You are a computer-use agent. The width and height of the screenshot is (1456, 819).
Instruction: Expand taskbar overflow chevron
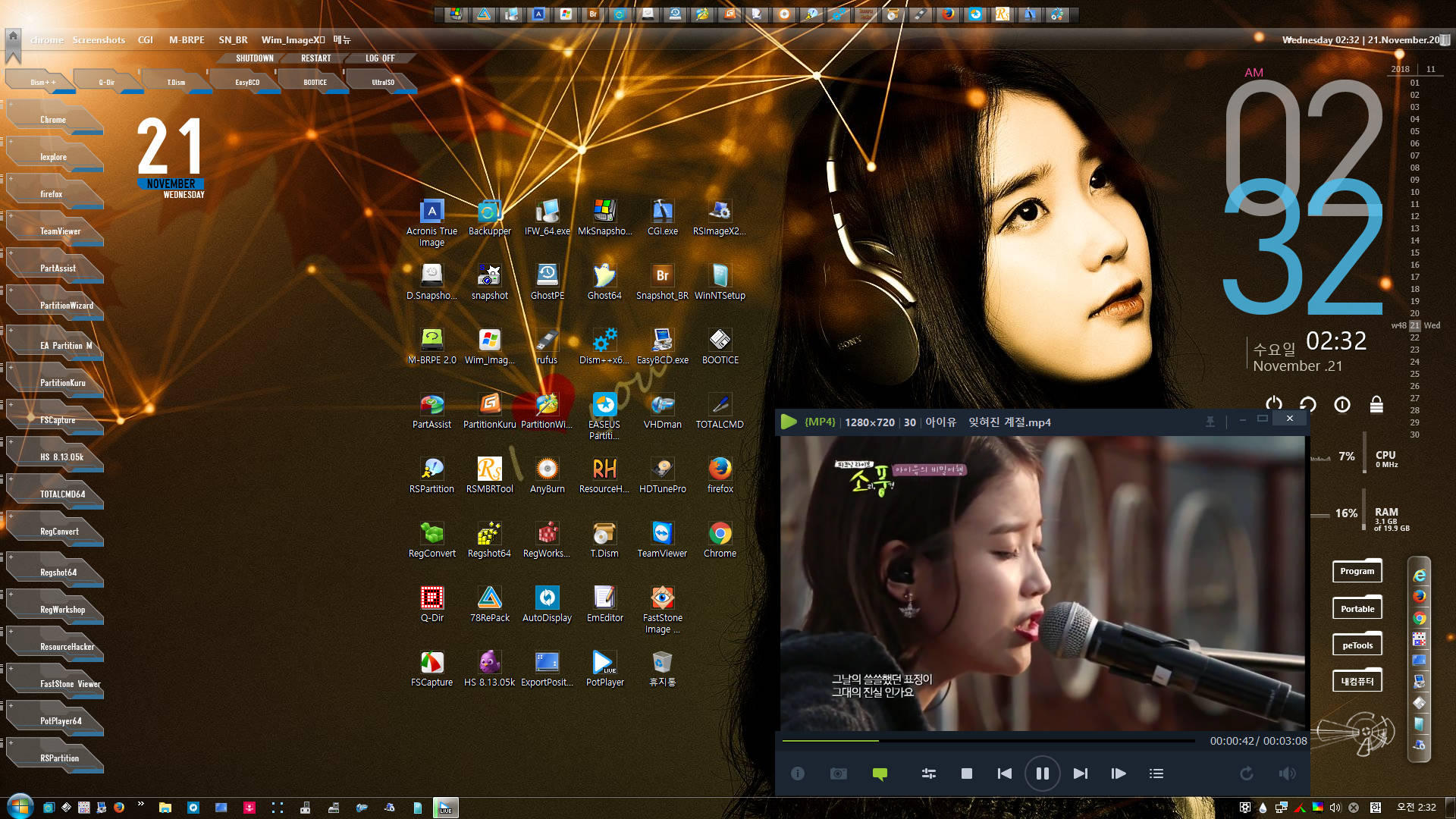[x=140, y=804]
